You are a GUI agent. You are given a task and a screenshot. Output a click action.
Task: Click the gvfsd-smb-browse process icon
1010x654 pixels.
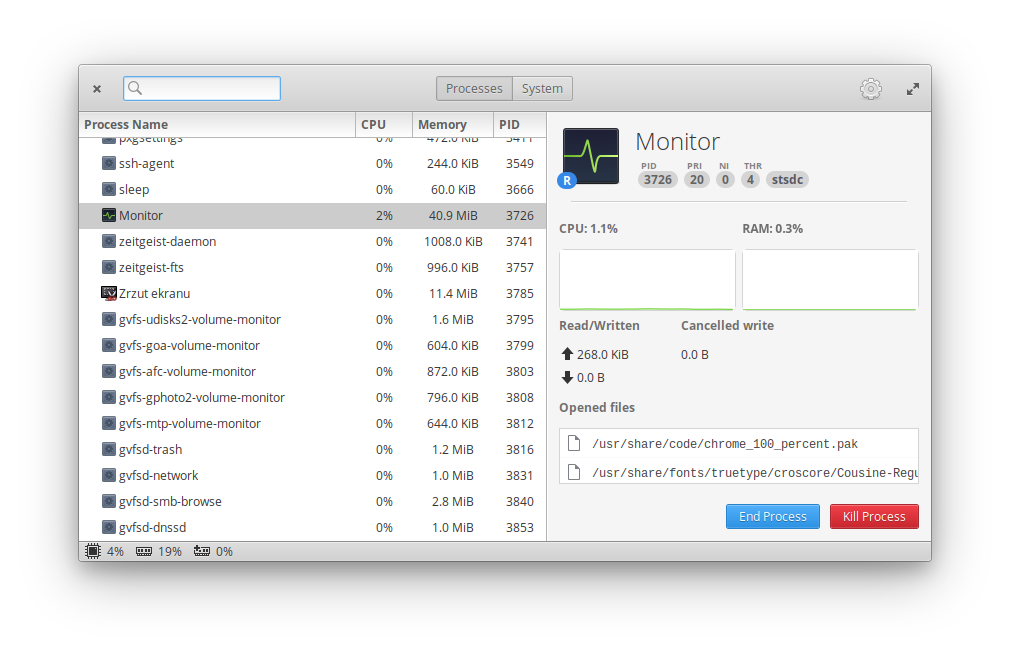click(x=109, y=501)
